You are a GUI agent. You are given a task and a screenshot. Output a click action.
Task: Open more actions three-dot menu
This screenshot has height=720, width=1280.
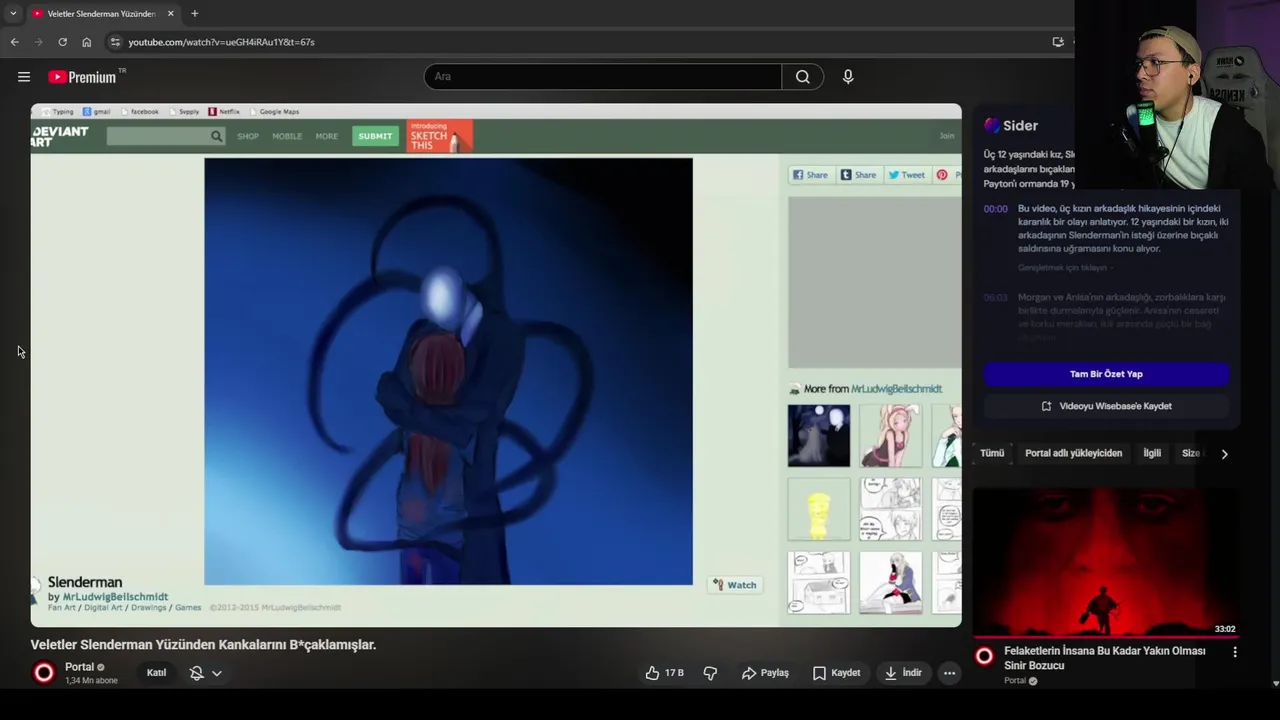click(949, 673)
